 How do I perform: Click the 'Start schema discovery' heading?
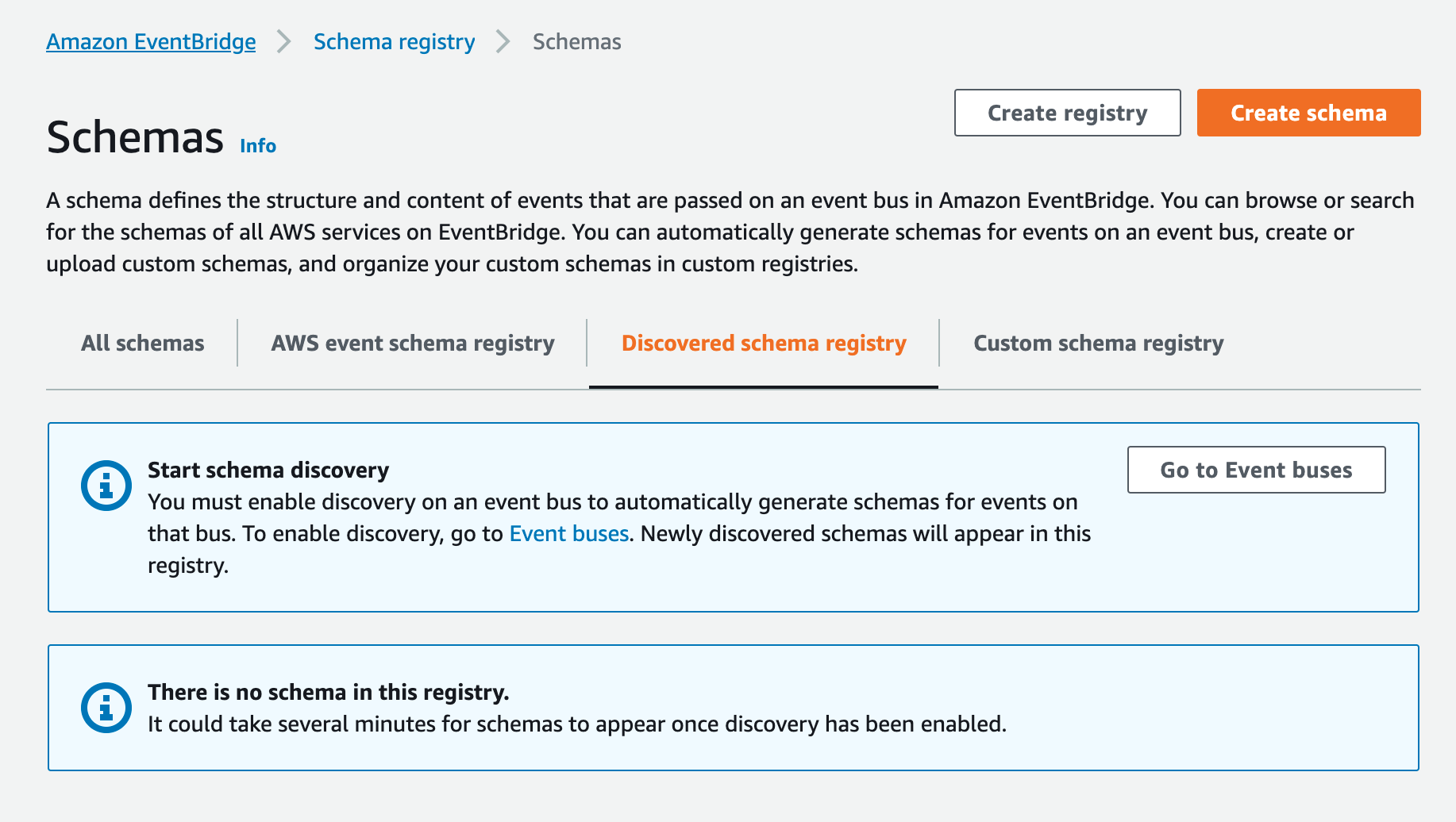click(268, 470)
